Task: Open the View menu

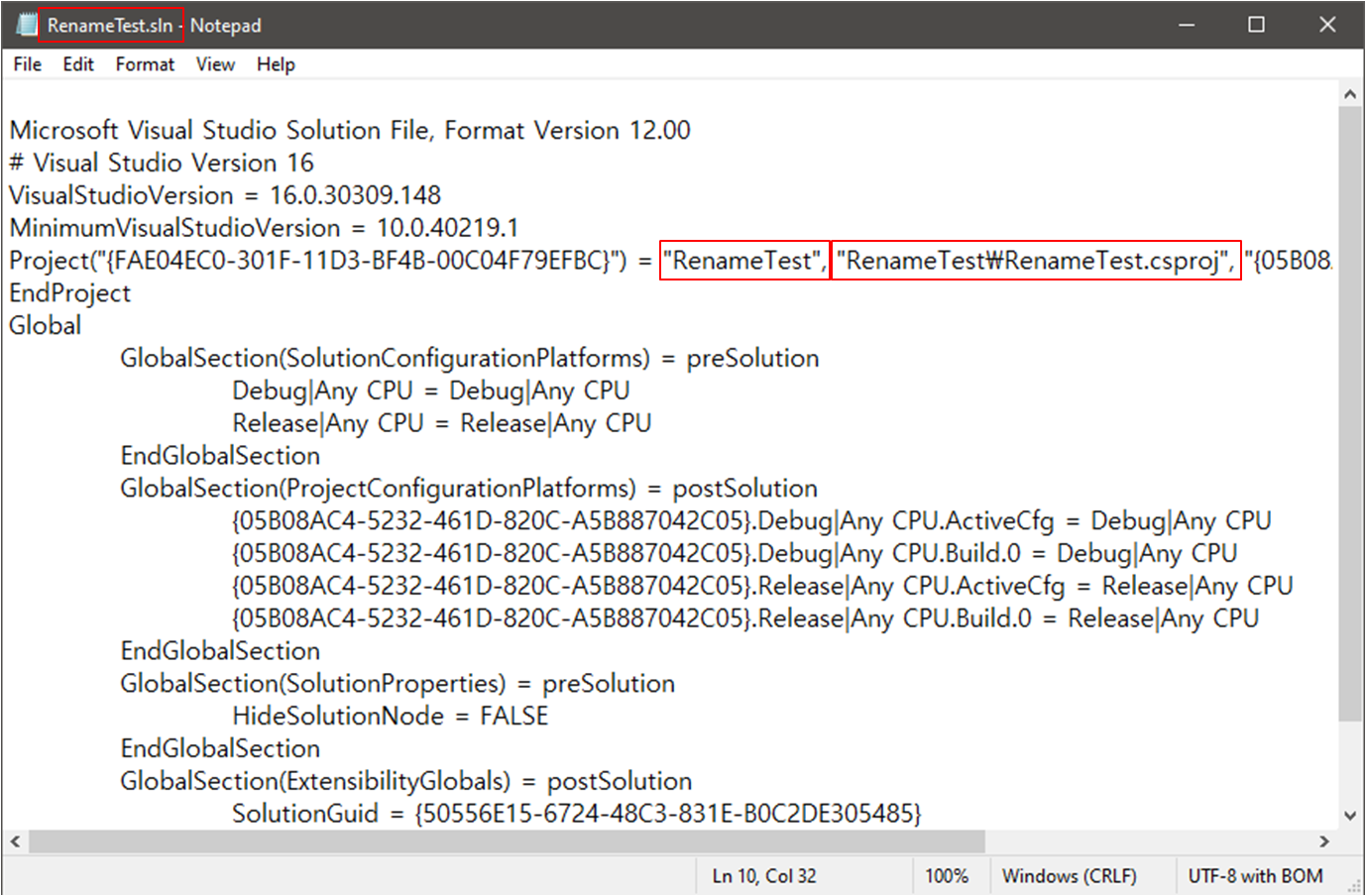Action: pos(215,64)
